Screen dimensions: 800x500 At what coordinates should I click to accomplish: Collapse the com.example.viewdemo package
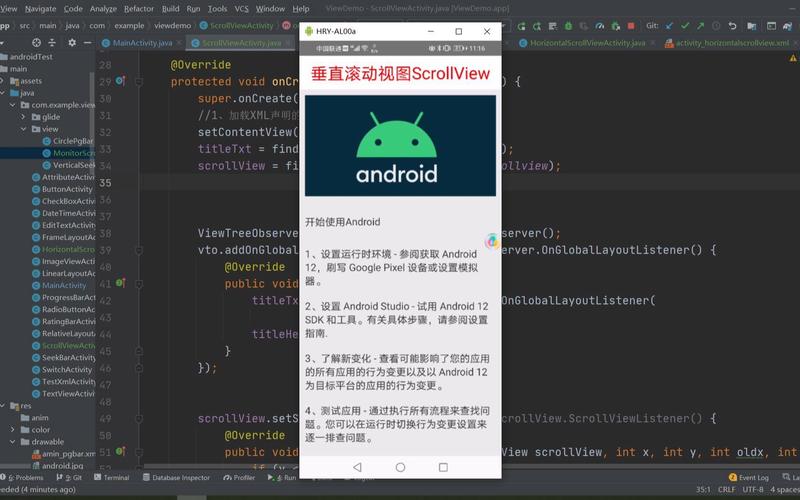13,105
